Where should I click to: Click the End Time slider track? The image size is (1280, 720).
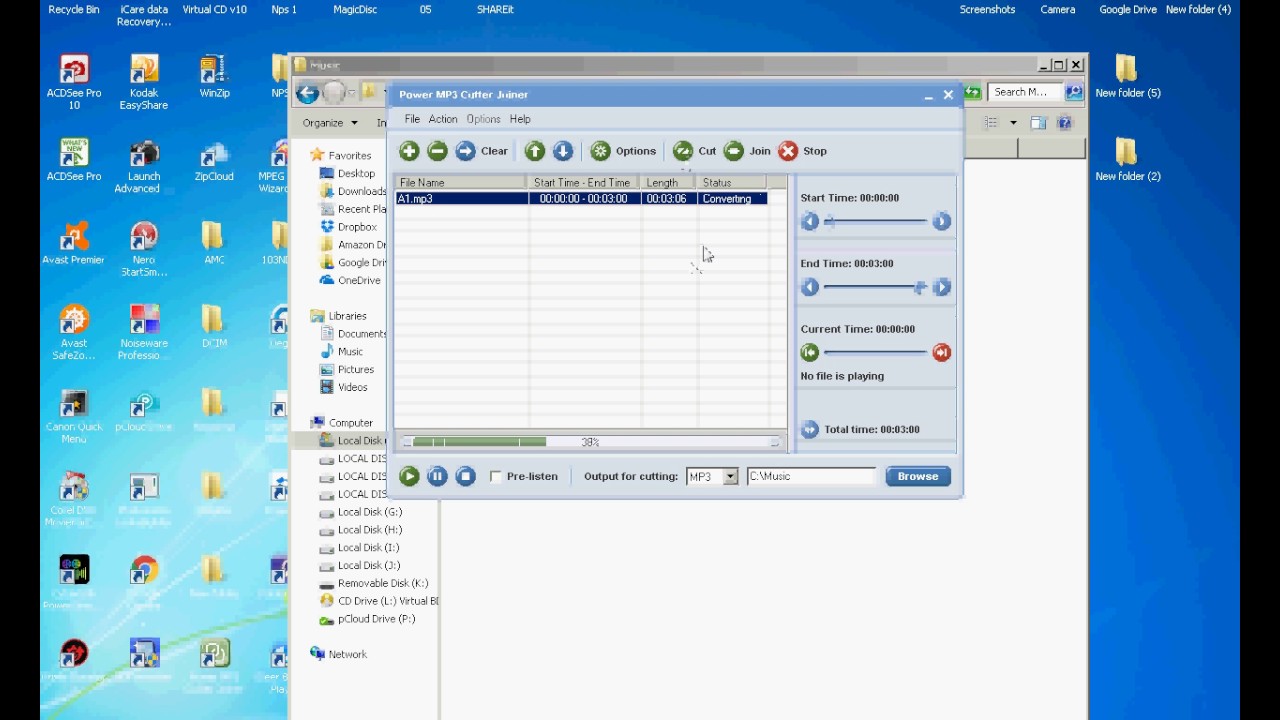pos(876,288)
